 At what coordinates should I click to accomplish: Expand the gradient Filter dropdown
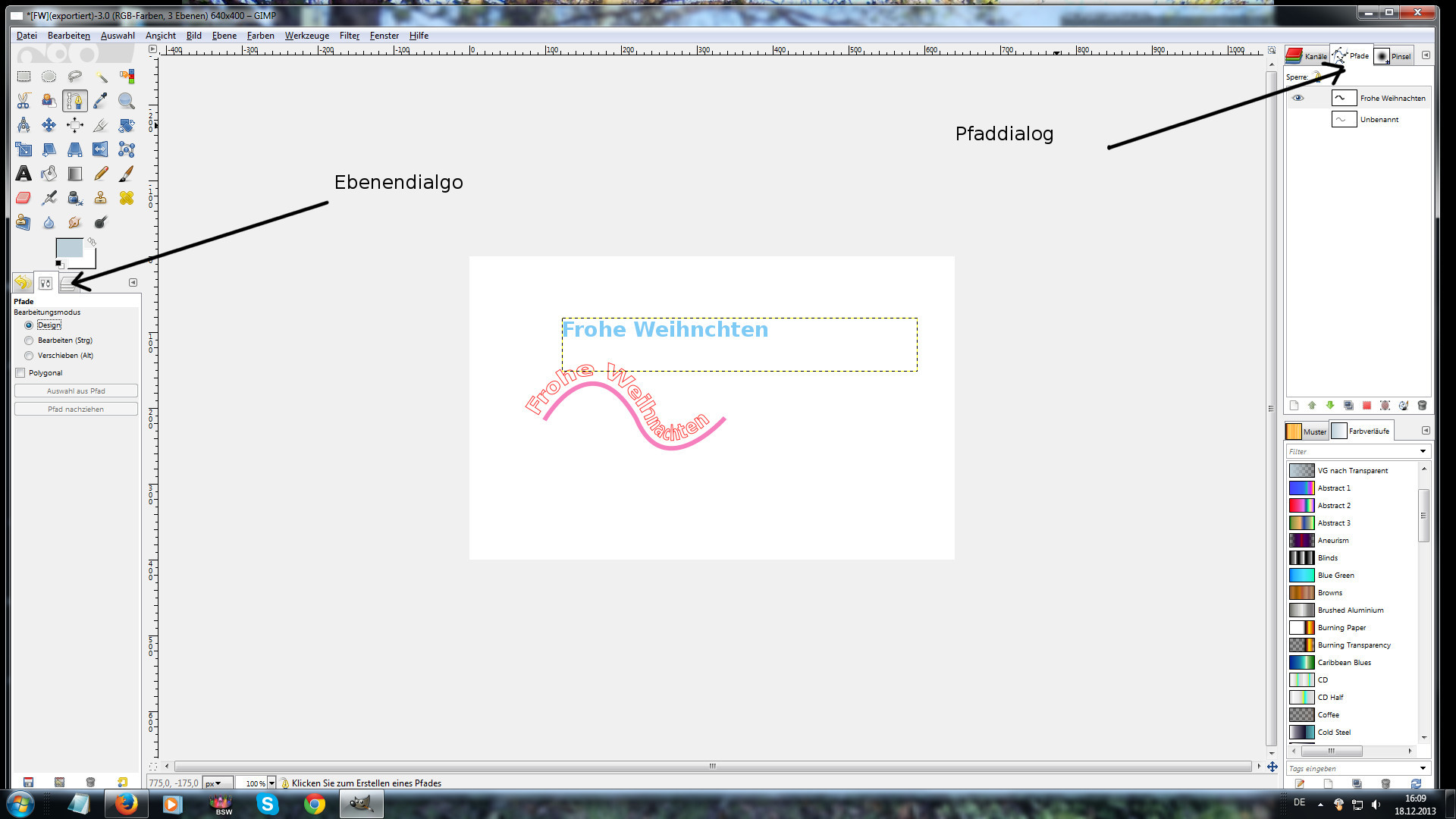pyautogui.click(x=1423, y=452)
